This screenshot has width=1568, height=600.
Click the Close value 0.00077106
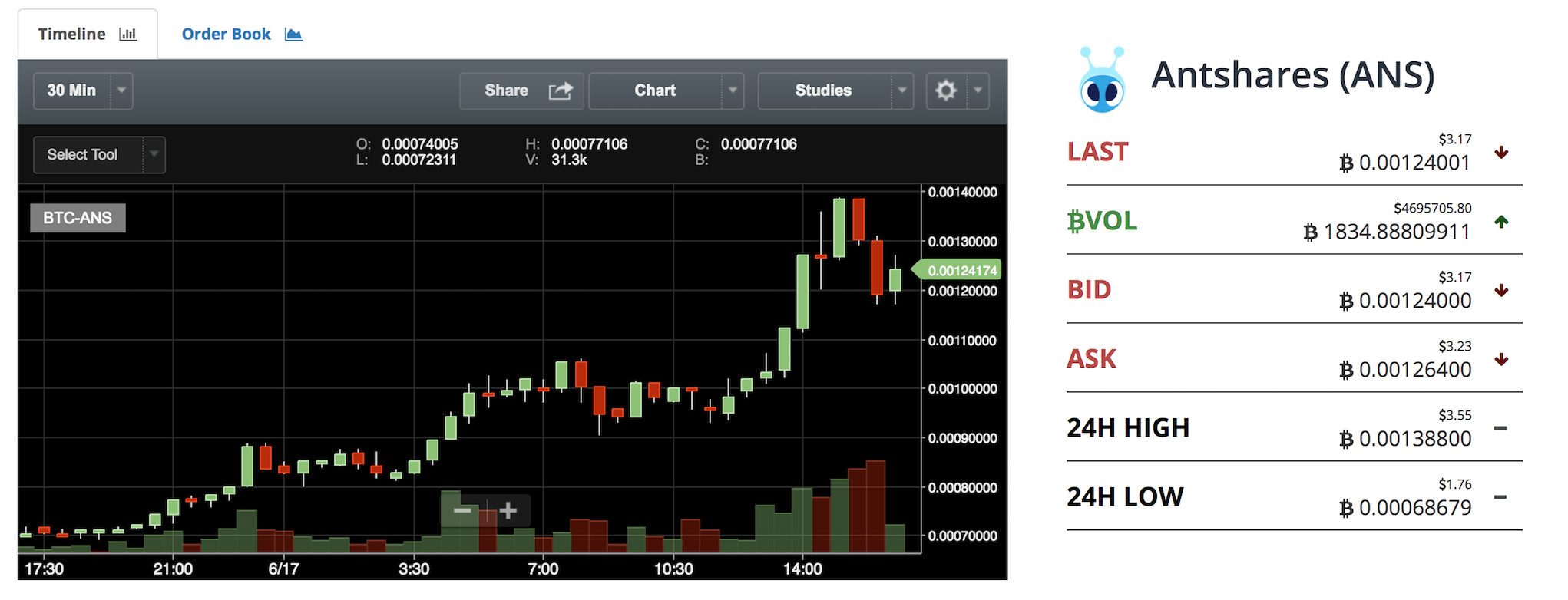[x=759, y=144]
